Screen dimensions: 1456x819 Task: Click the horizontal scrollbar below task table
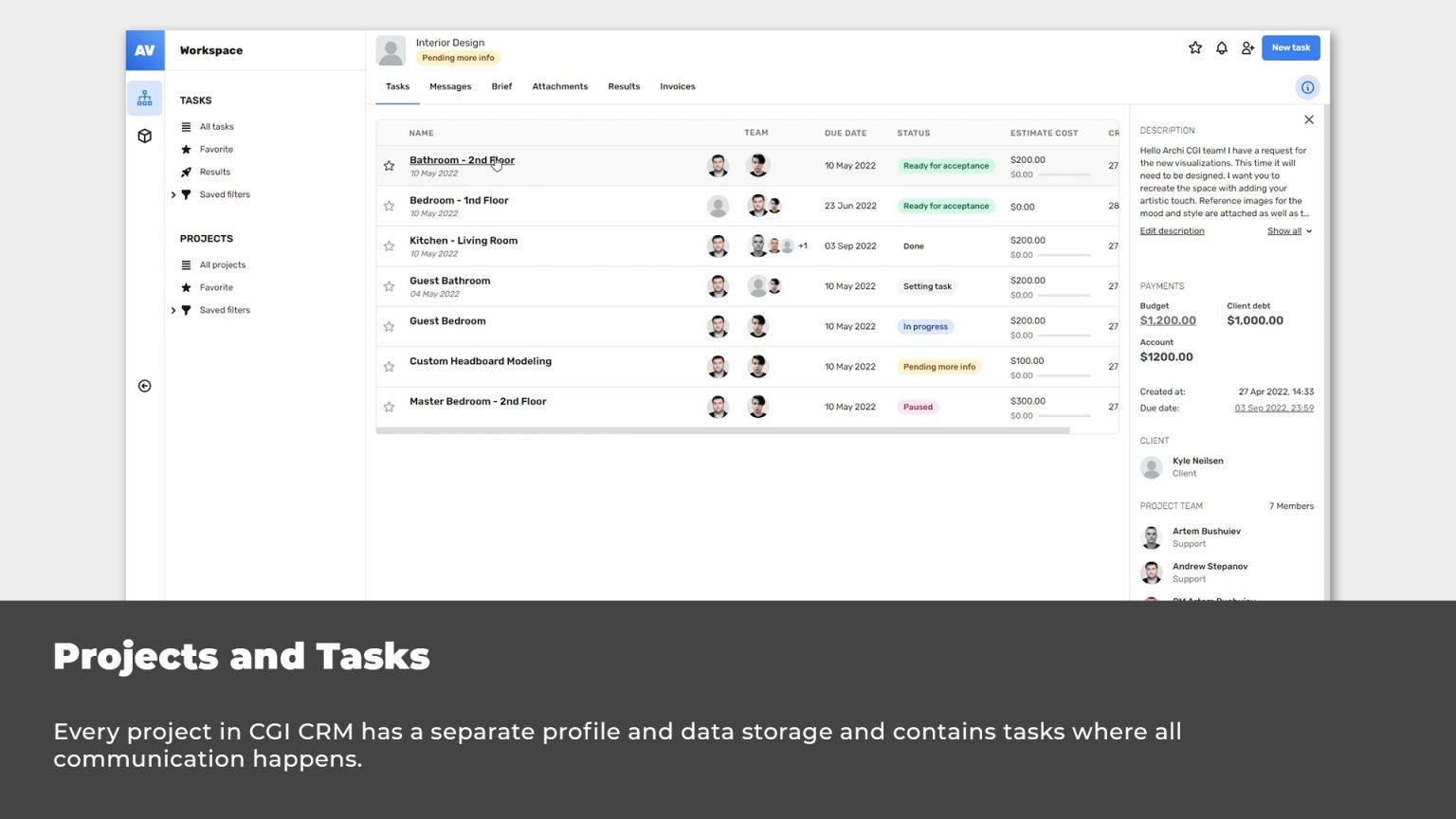click(722, 430)
